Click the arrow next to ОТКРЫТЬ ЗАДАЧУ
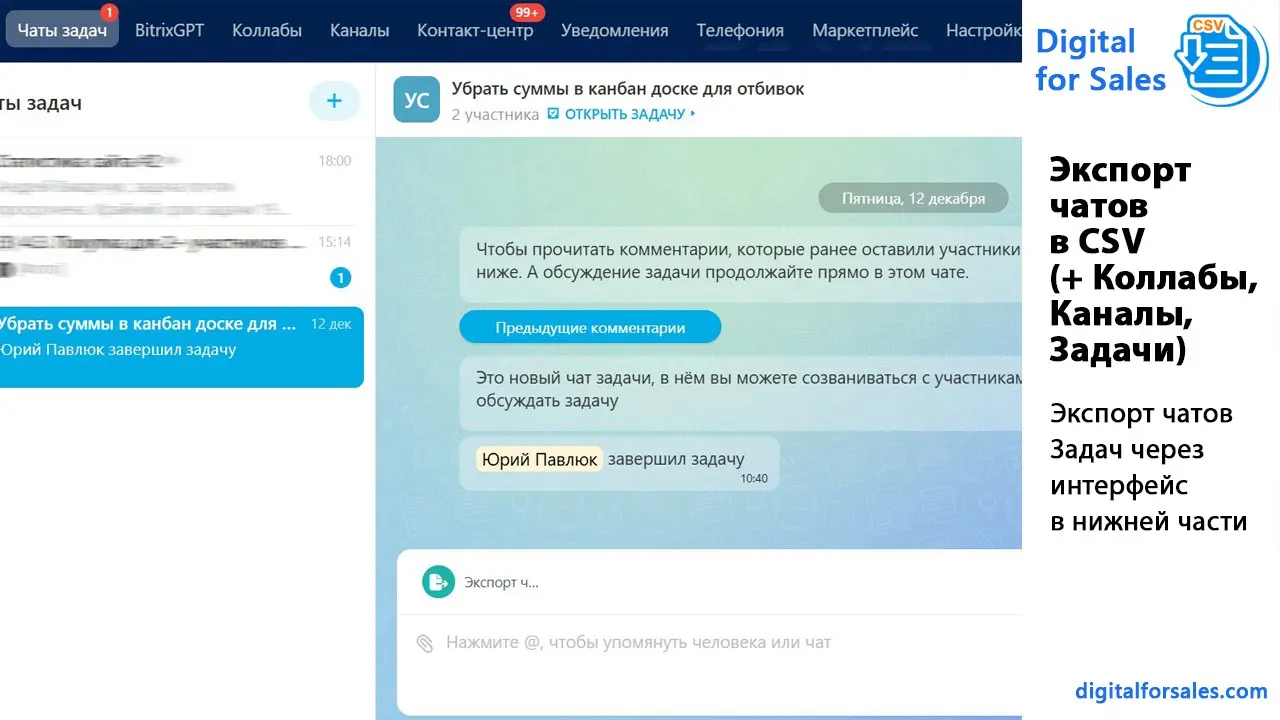 pos(693,114)
